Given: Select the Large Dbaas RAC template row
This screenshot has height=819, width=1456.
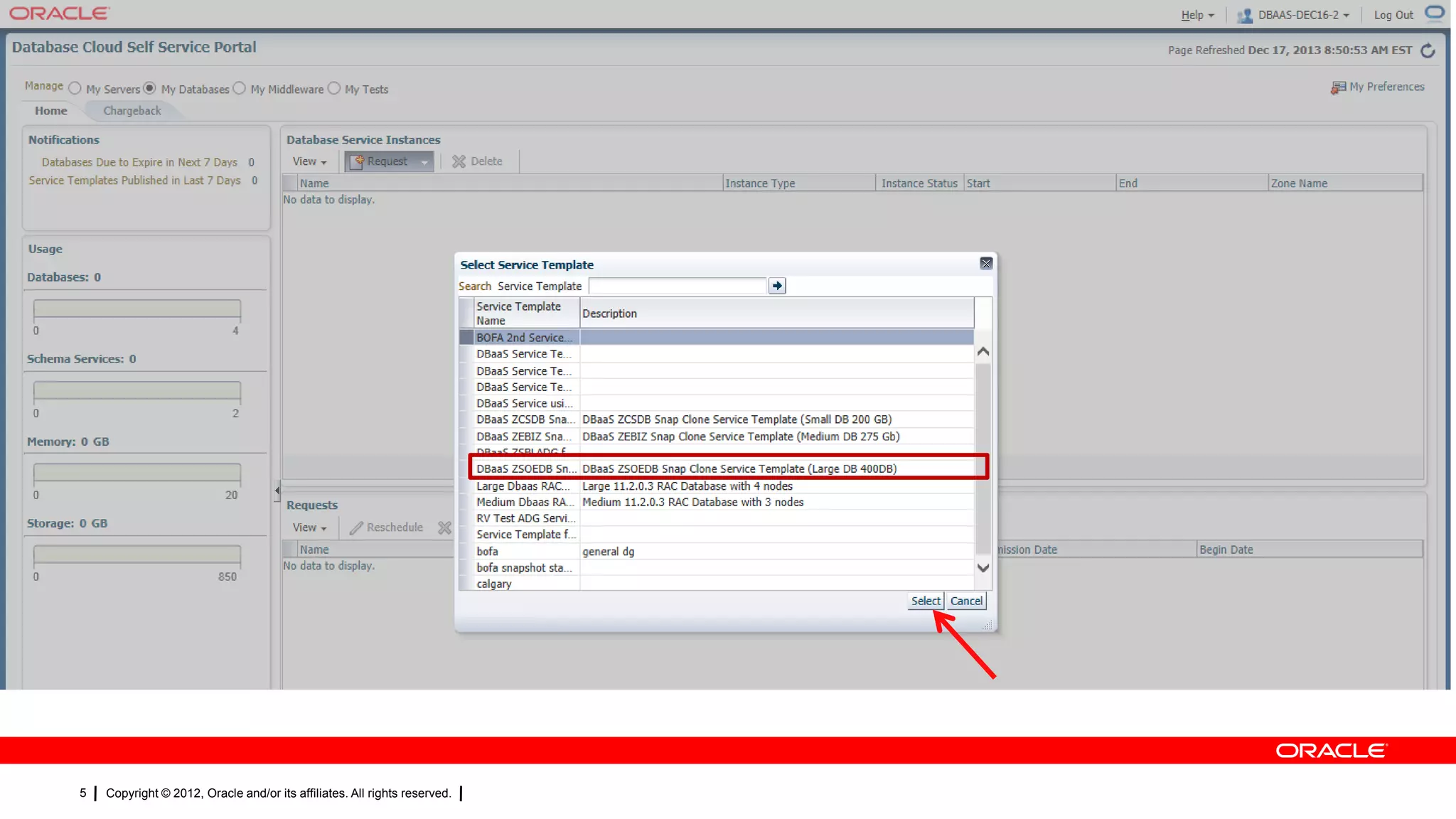Looking at the screenshot, I should click(x=717, y=486).
